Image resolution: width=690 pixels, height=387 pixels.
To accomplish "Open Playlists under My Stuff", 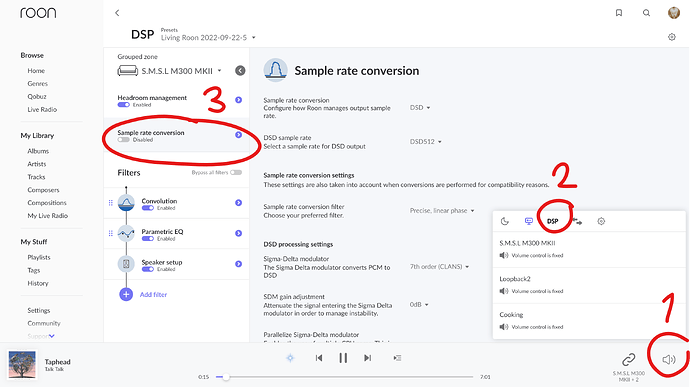I will click(x=39, y=257).
